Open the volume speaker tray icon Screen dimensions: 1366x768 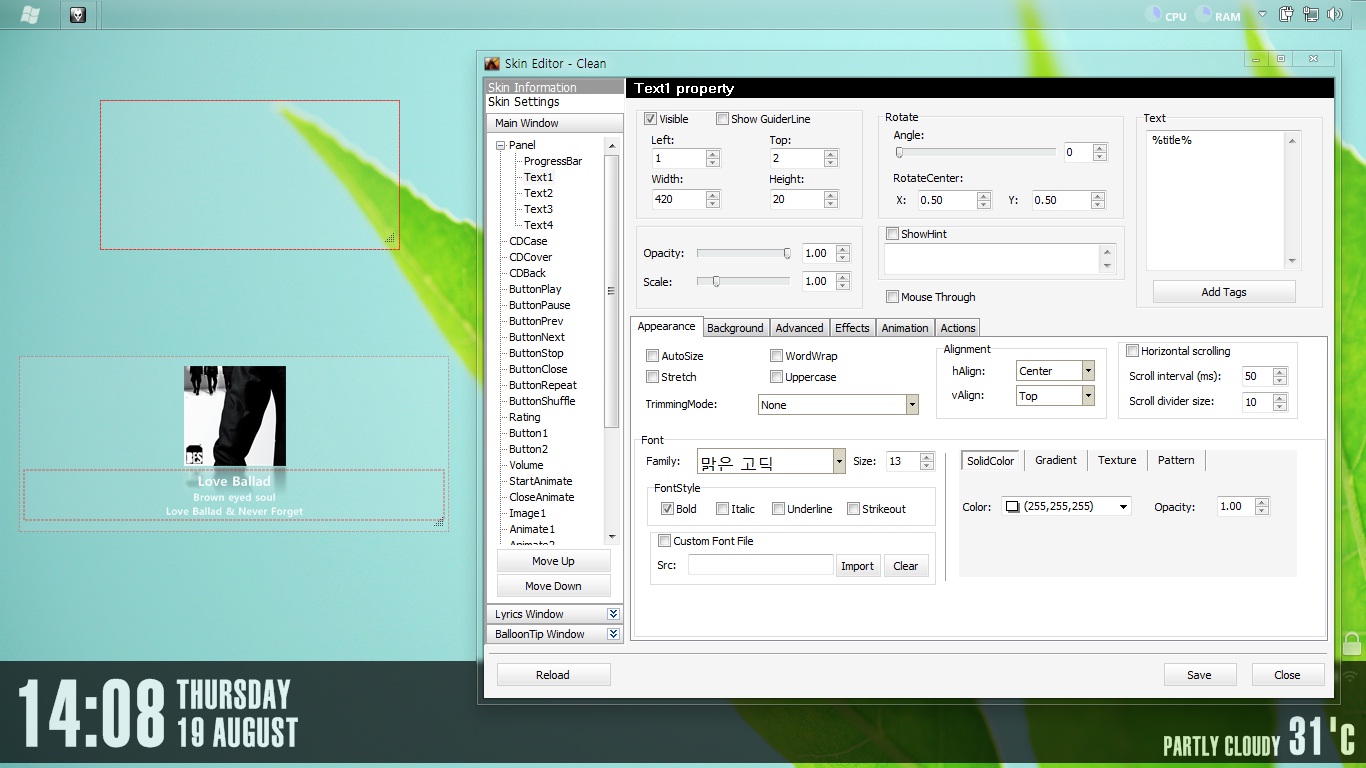pyautogui.click(x=1335, y=14)
